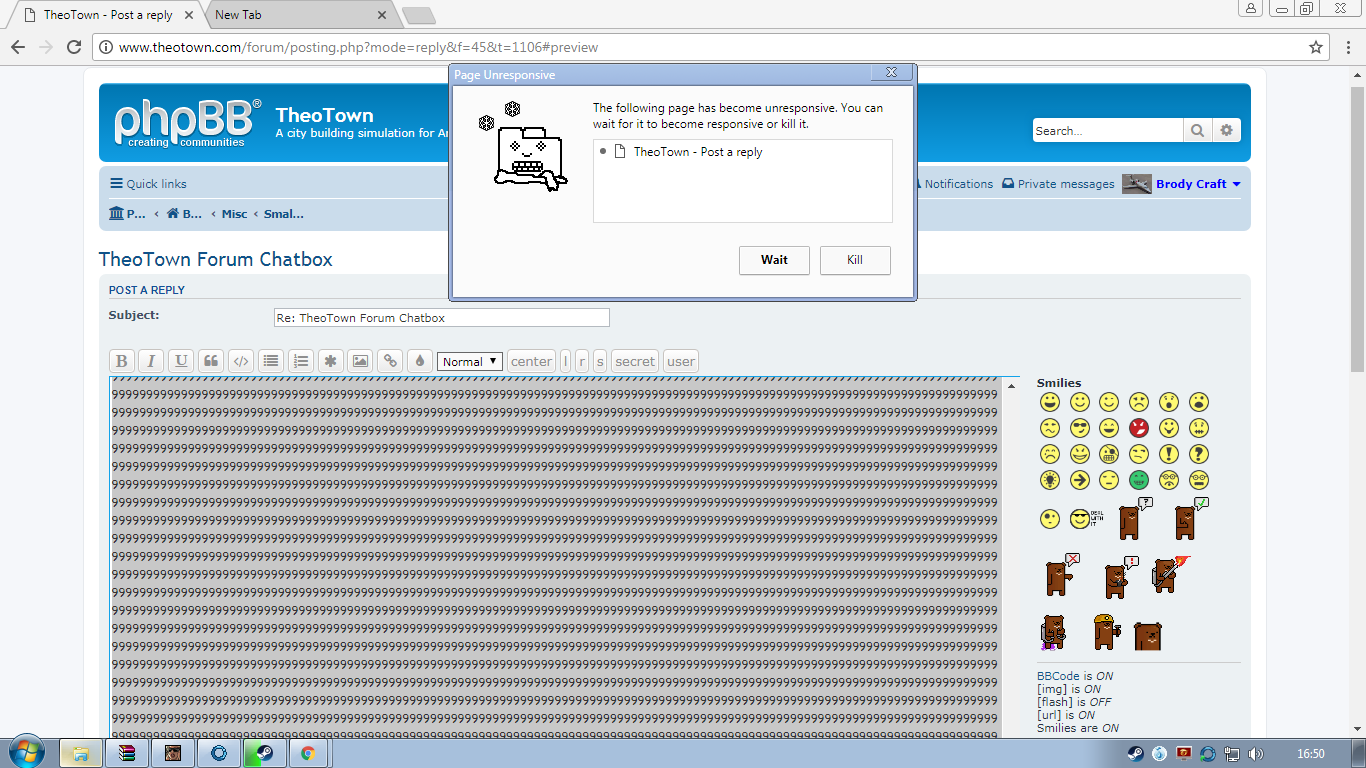Open Private messages link
This screenshot has height=768, width=1366.
coord(1058,184)
